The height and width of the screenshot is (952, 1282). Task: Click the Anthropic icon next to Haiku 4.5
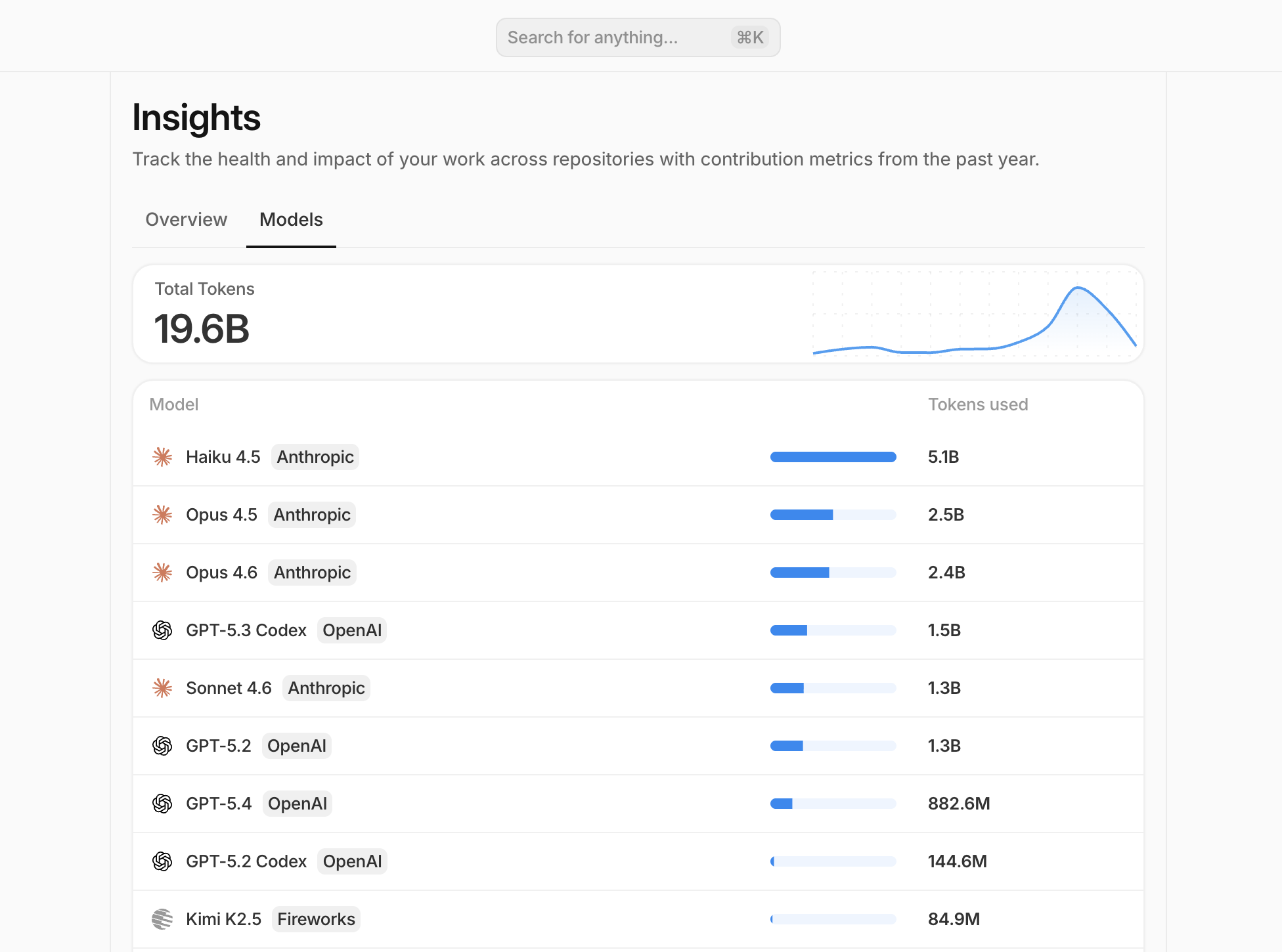[162, 456]
